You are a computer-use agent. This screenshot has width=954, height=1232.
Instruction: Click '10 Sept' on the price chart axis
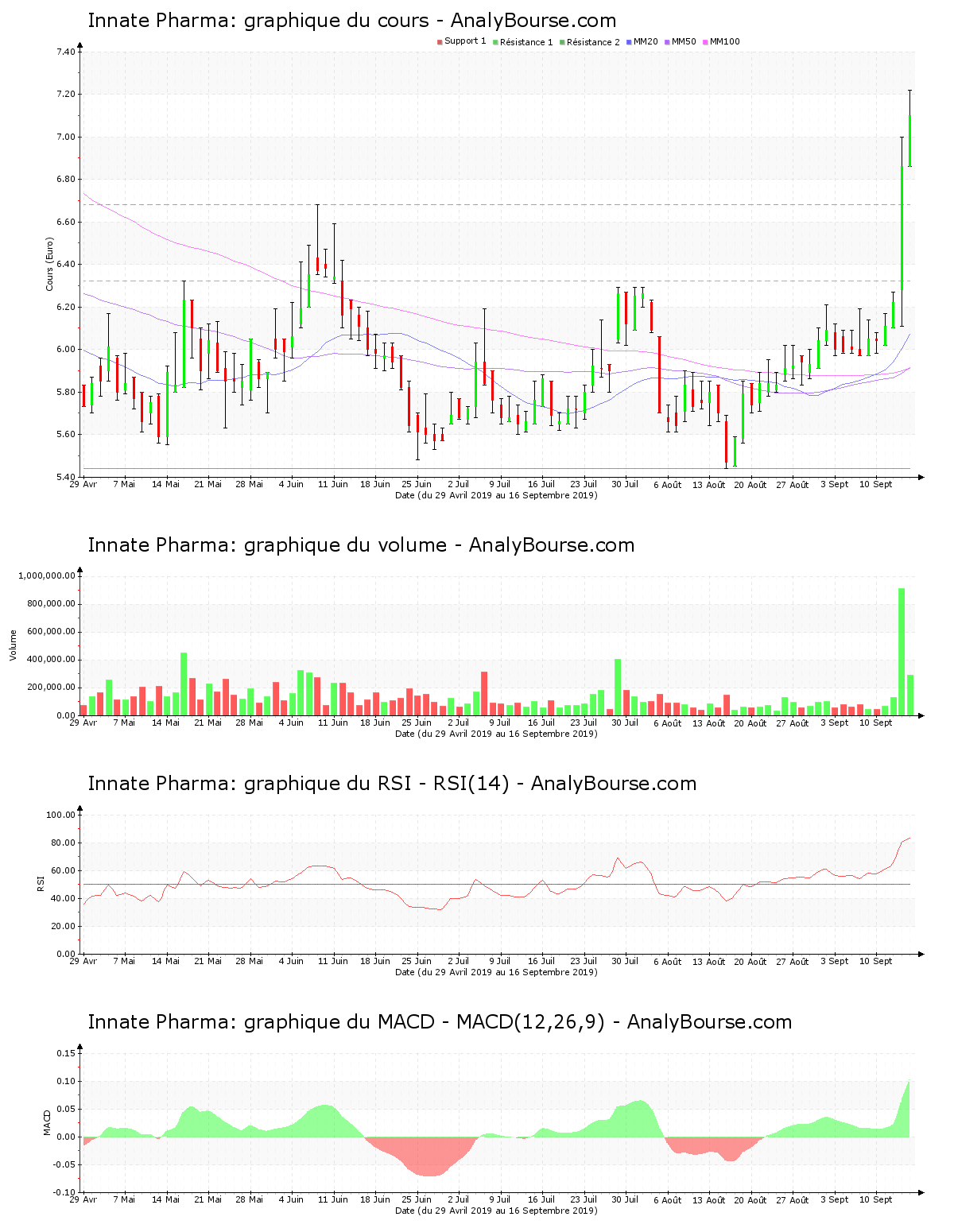875,484
